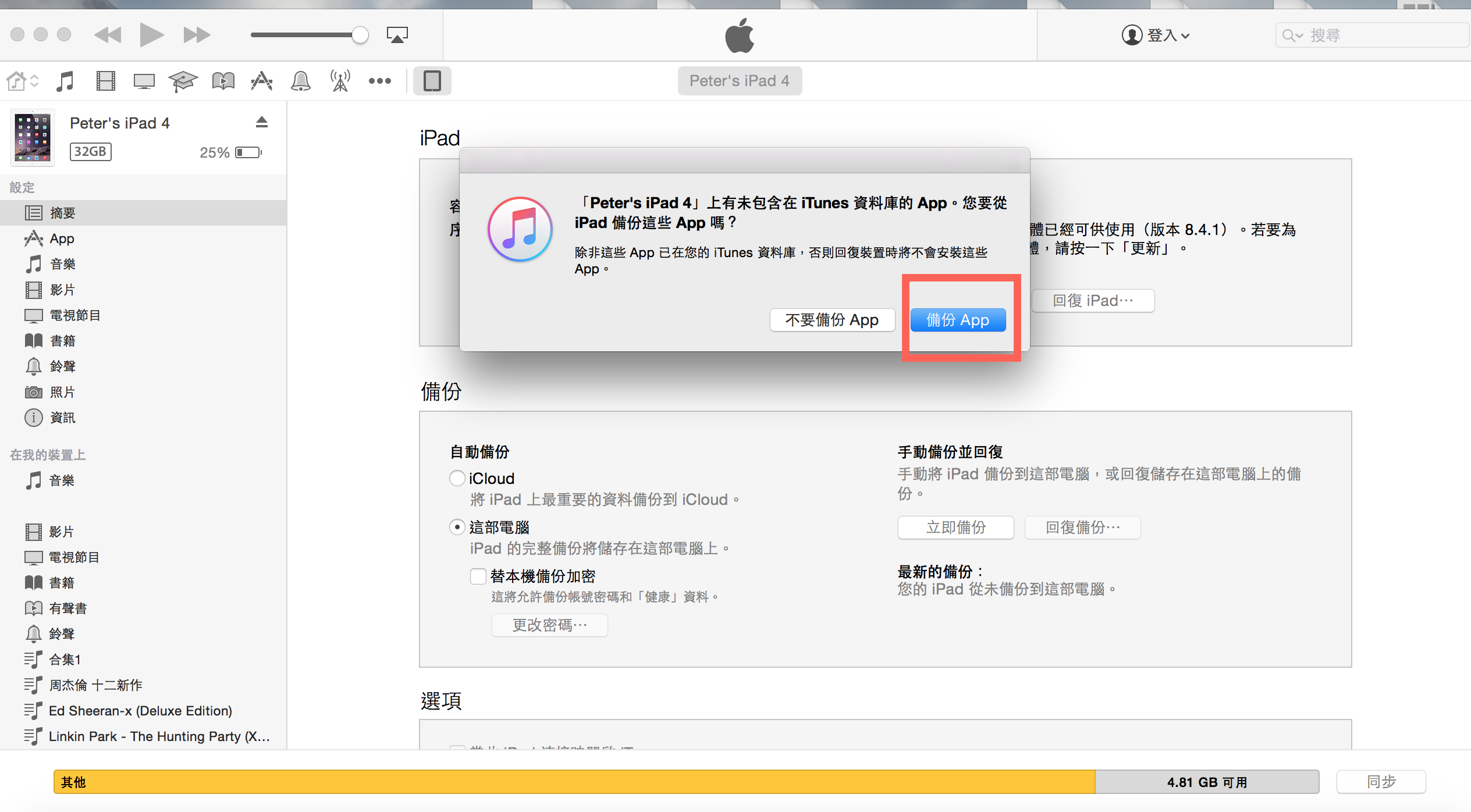1471x812 pixels.
Task: Show more media types with ellipsis button
Action: [380, 81]
